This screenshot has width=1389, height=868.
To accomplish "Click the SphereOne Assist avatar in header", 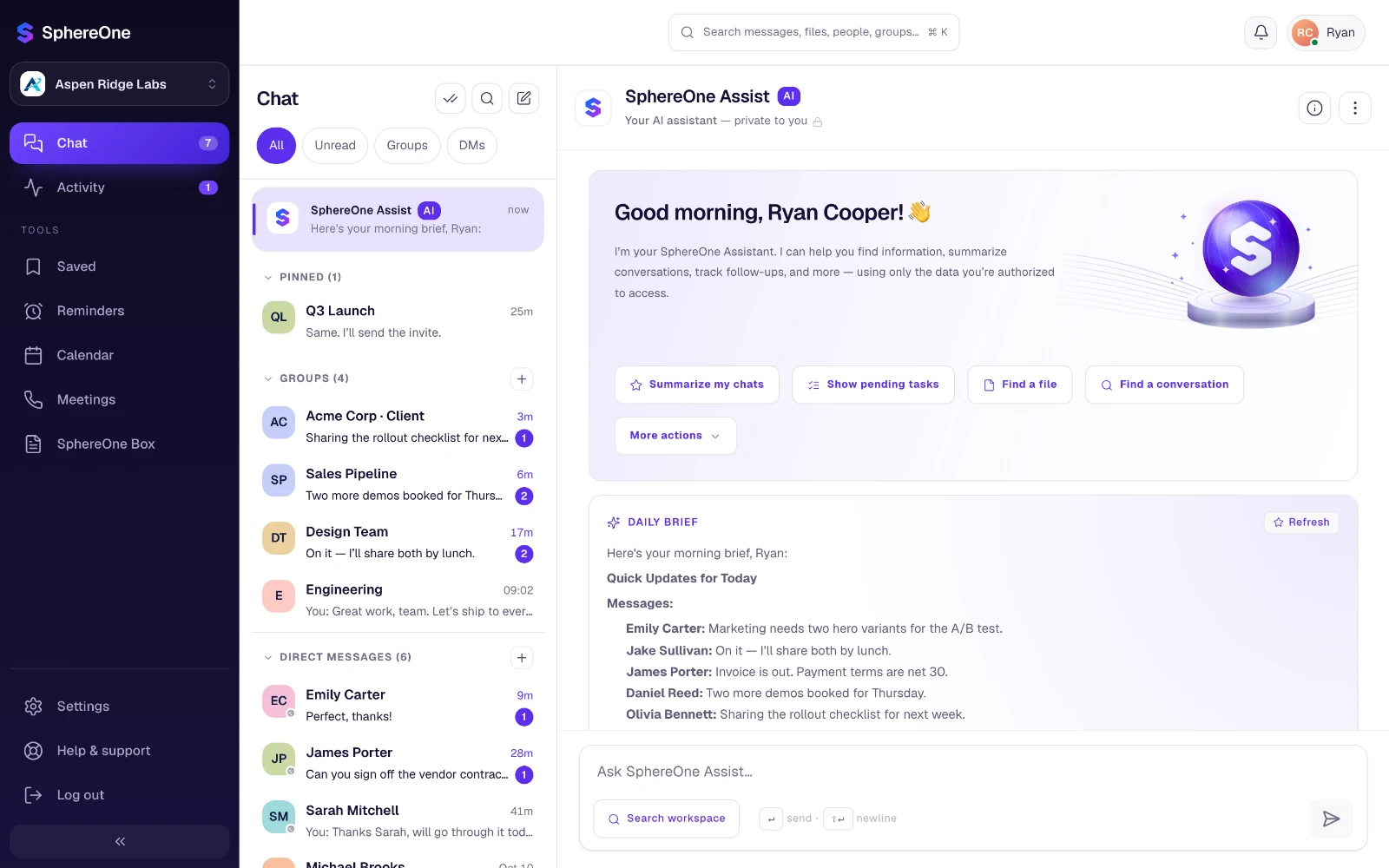I will pyautogui.click(x=593, y=108).
